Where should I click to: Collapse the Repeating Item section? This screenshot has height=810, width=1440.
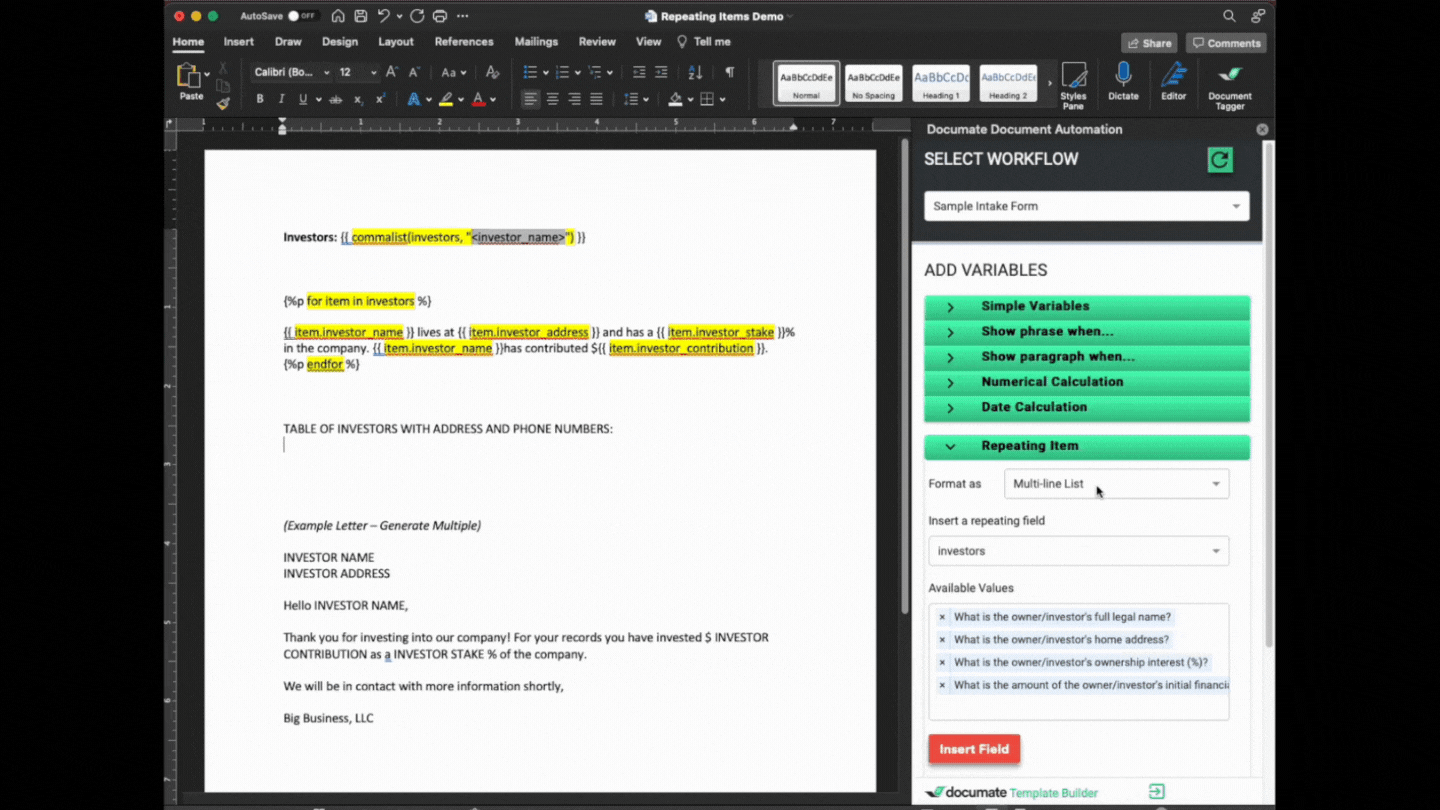1086,446
